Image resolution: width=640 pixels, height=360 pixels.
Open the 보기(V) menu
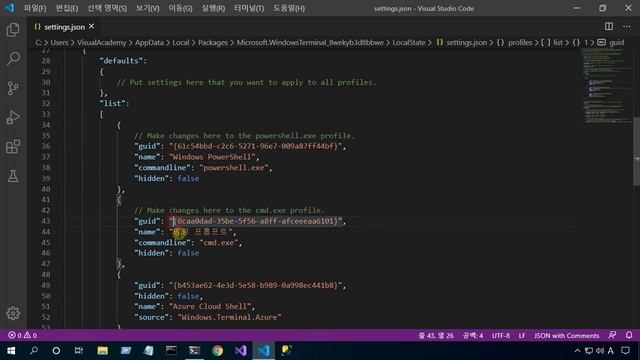click(147, 8)
